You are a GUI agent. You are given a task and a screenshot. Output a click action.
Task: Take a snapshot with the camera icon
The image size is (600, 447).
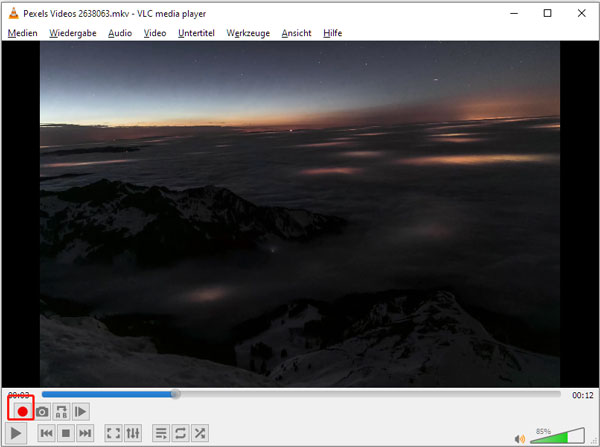(42, 411)
